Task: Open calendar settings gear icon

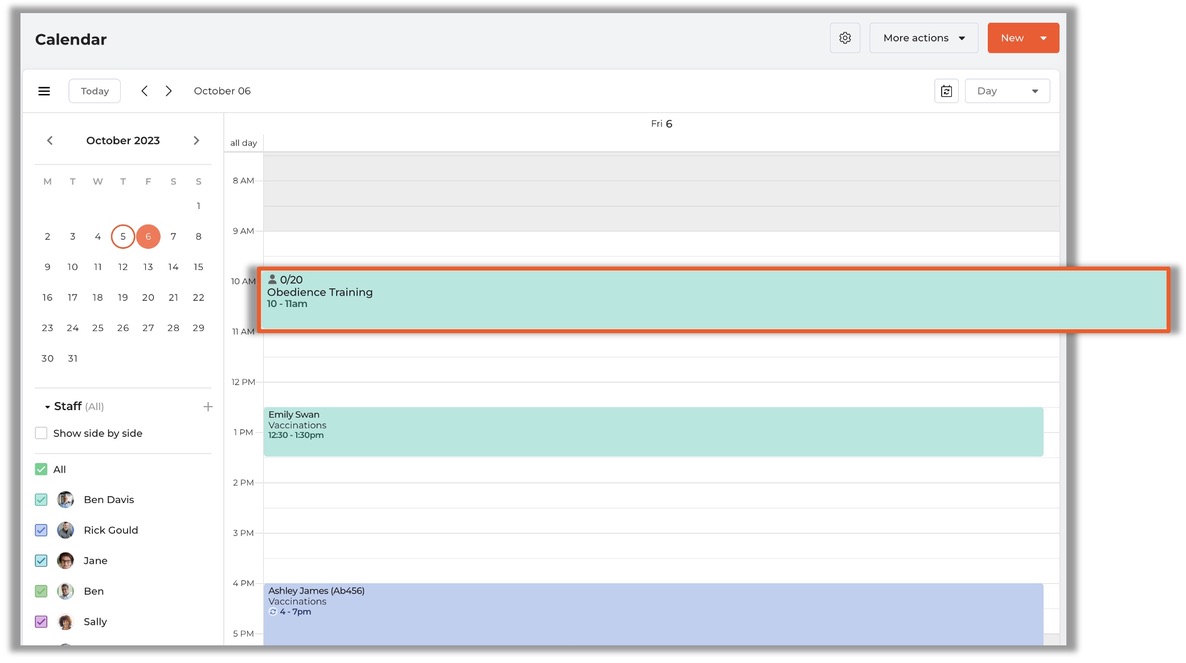Action: click(845, 38)
